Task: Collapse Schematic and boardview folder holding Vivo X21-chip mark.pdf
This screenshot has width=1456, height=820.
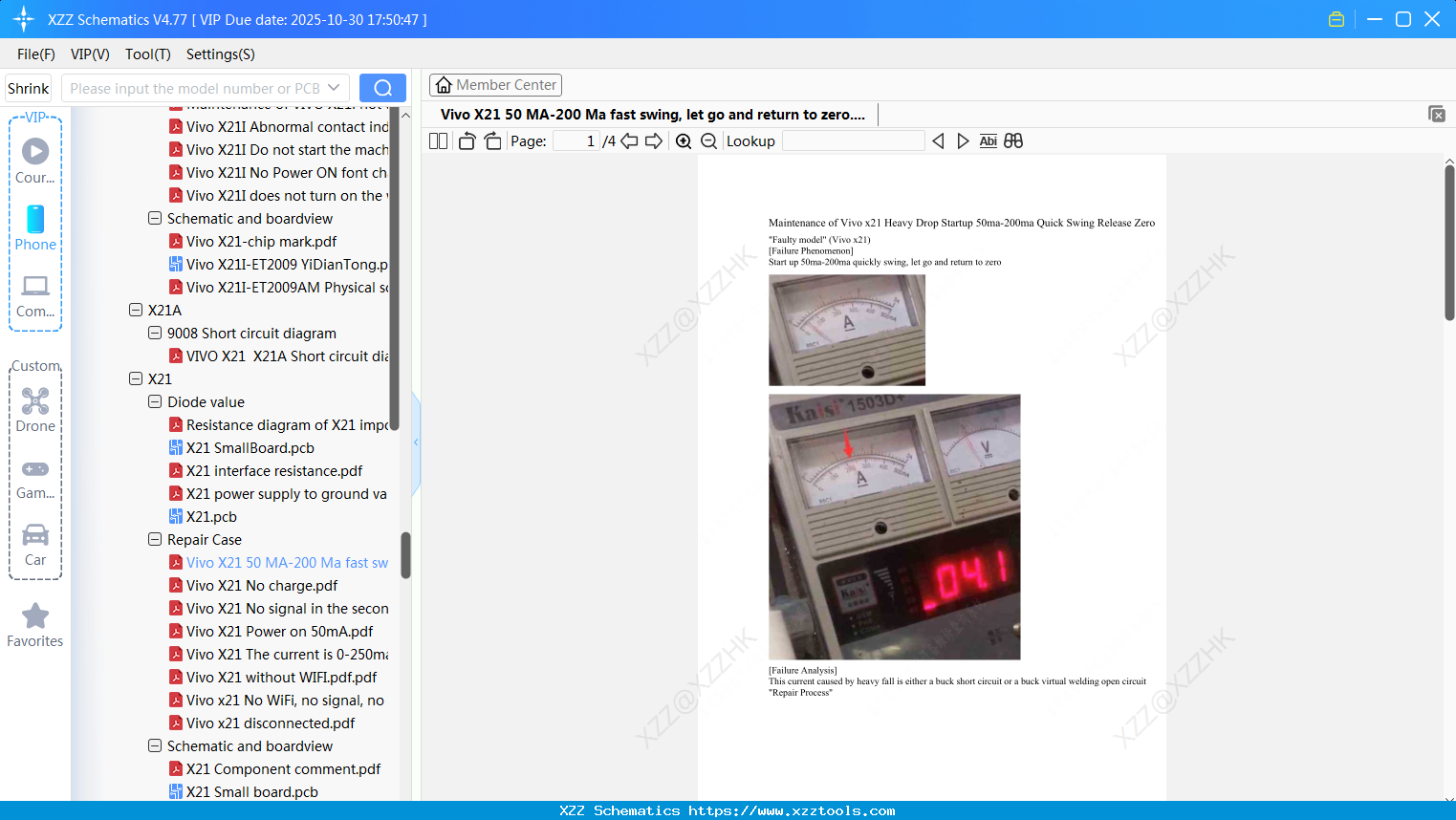Action: (155, 218)
